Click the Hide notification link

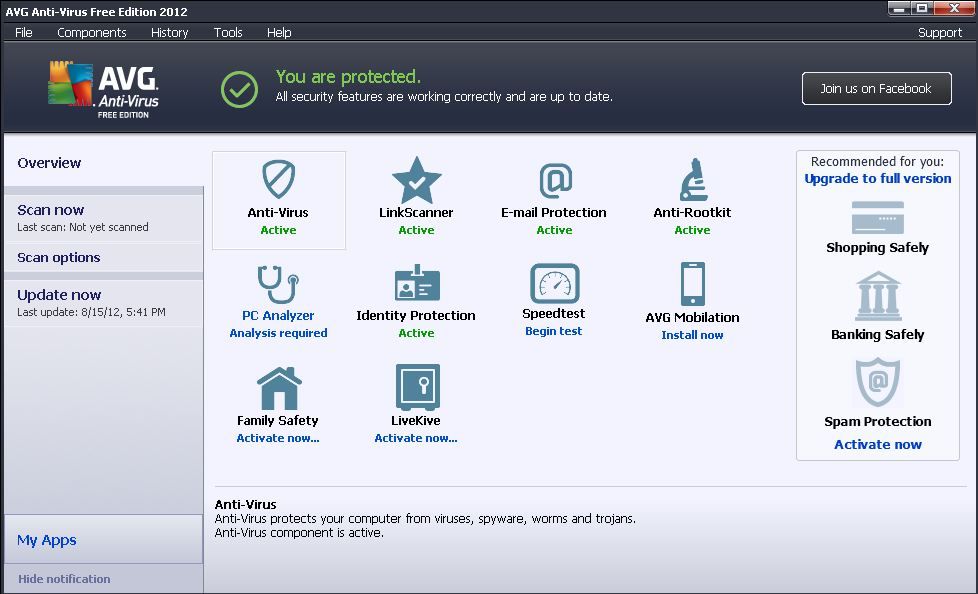point(64,579)
